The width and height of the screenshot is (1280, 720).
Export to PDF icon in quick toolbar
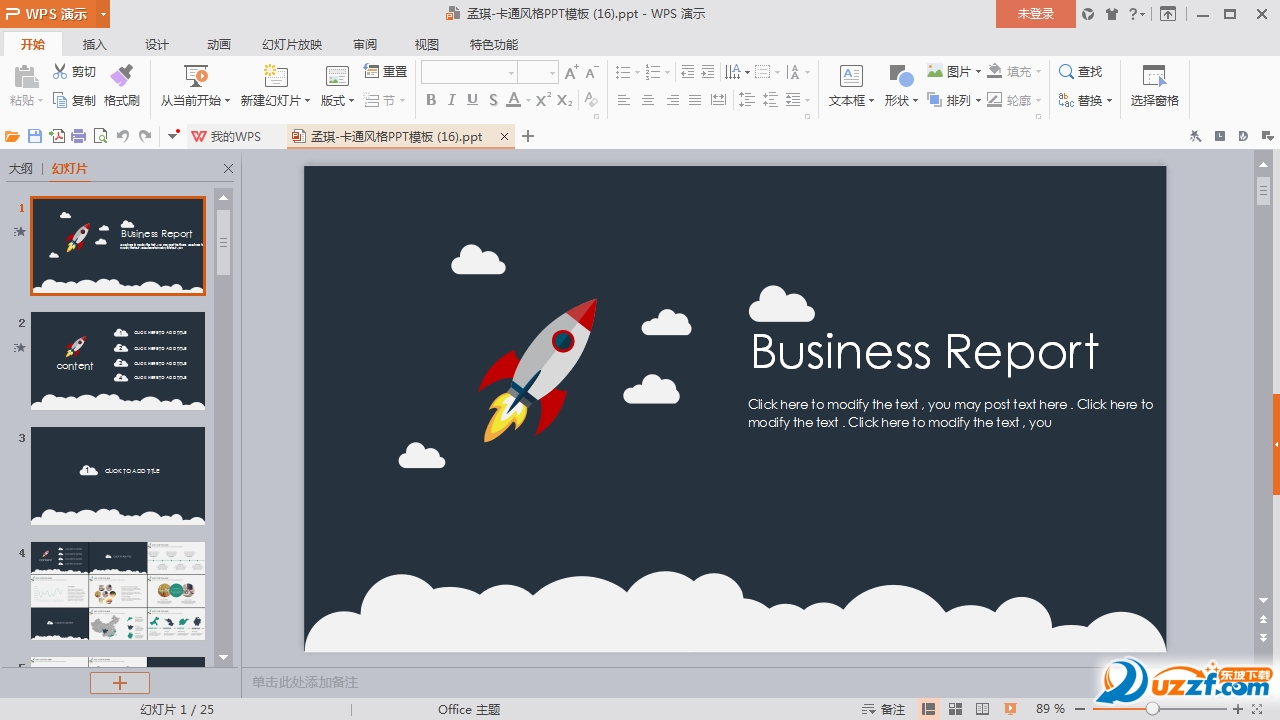tap(57, 136)
